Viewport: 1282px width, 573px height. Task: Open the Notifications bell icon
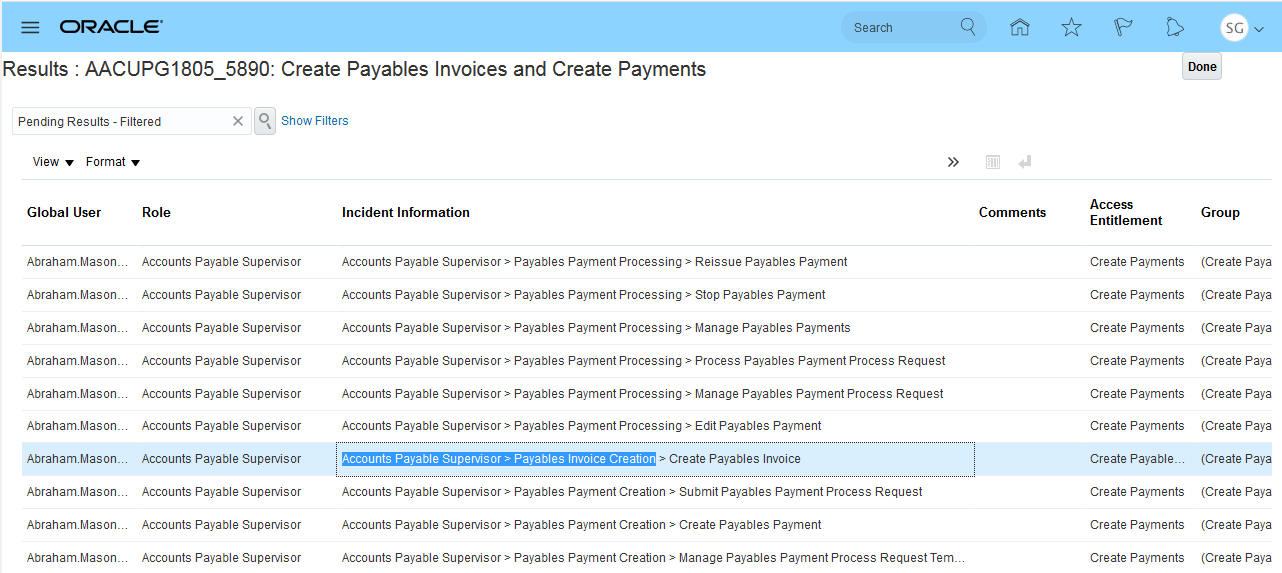click(1175, 27)
